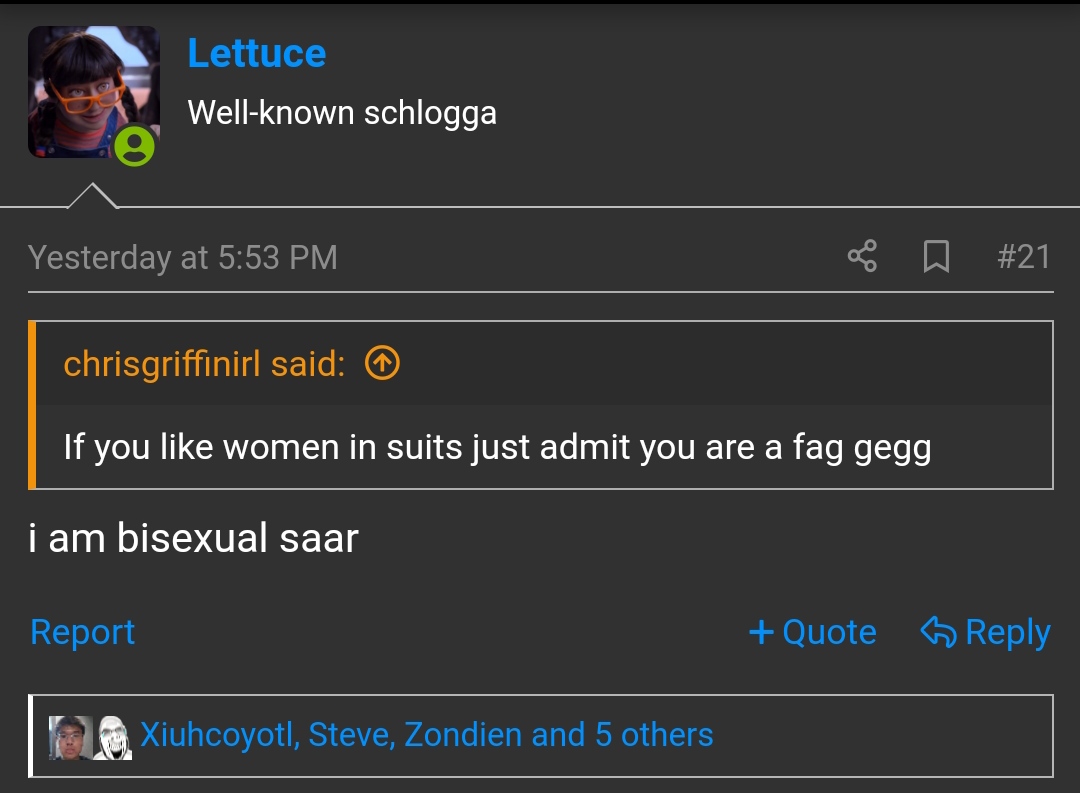Reply to Lettuce's post
1080x793 pixels.
(x=986, y=632)
